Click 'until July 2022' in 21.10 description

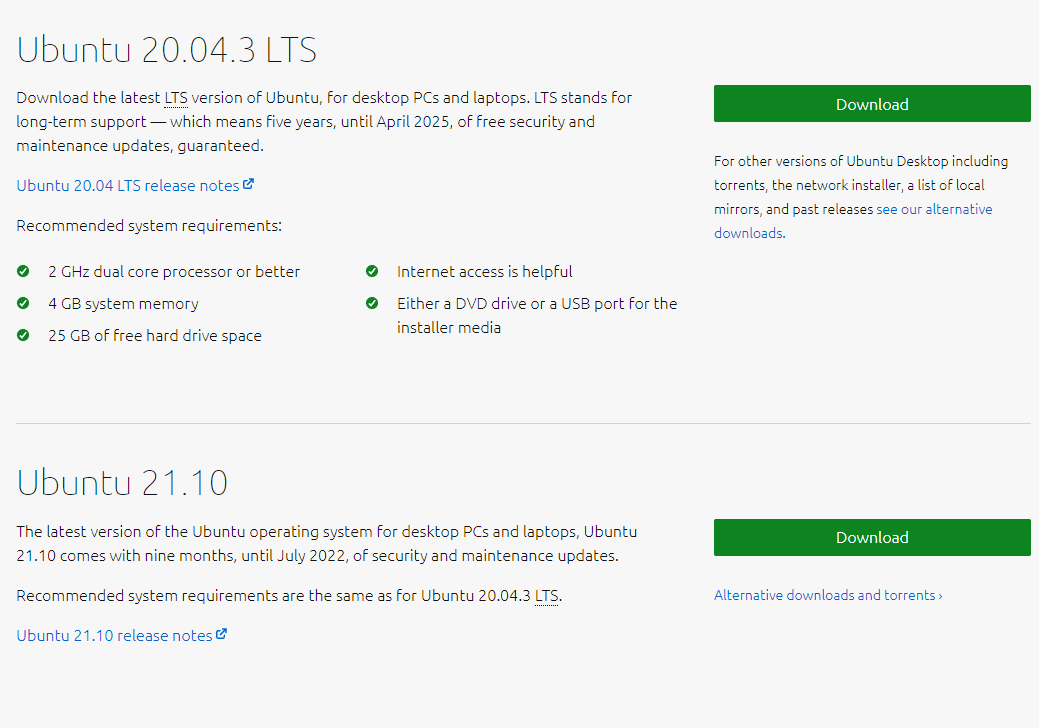click(294, 556)
